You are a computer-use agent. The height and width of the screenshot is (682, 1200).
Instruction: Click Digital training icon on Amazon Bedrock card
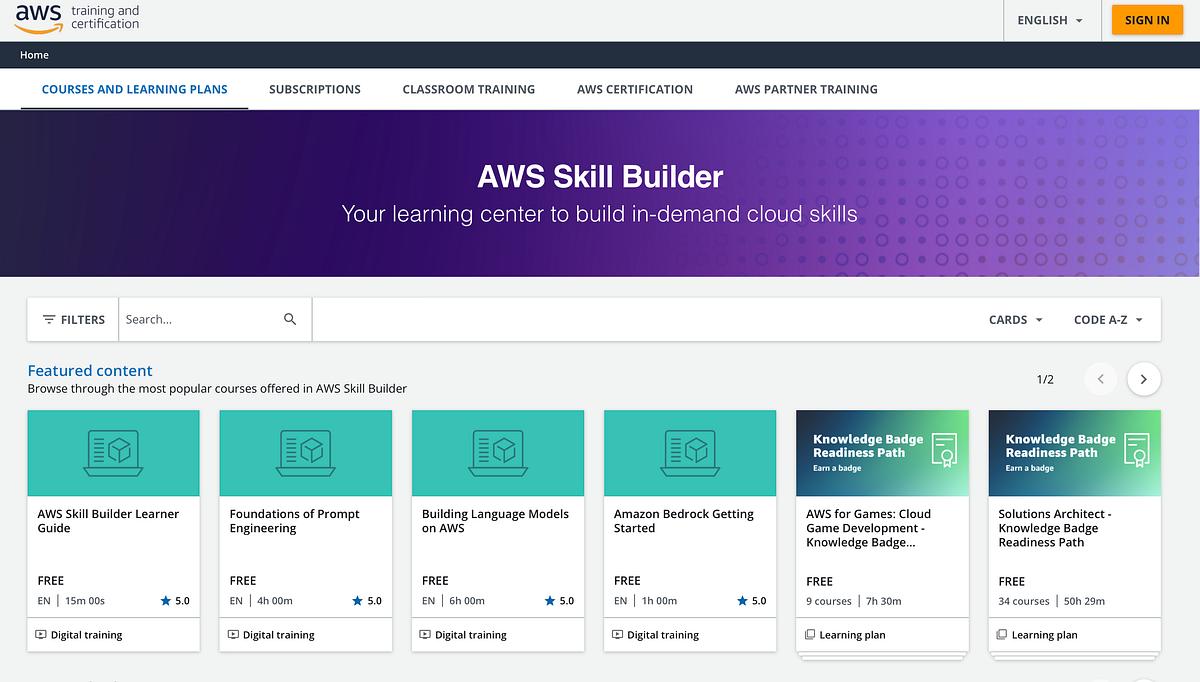[617, 634]
